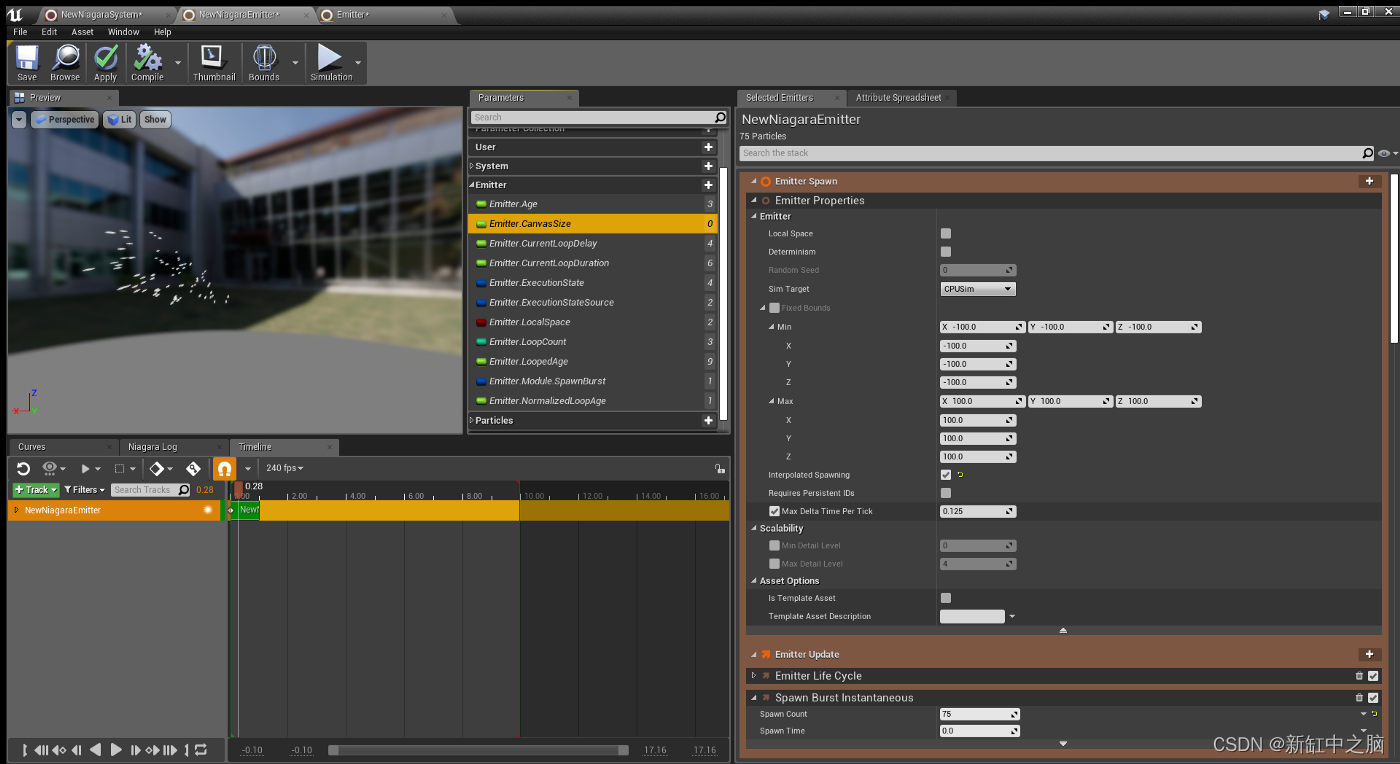
Task: Toggle timeline looping button
Action: click(x=201, y=750)
